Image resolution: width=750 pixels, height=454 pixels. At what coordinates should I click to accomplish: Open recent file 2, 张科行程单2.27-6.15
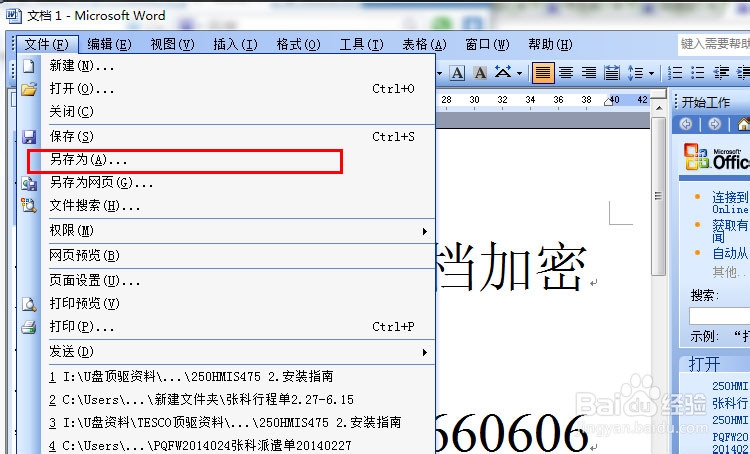click(x=226, y=399)
